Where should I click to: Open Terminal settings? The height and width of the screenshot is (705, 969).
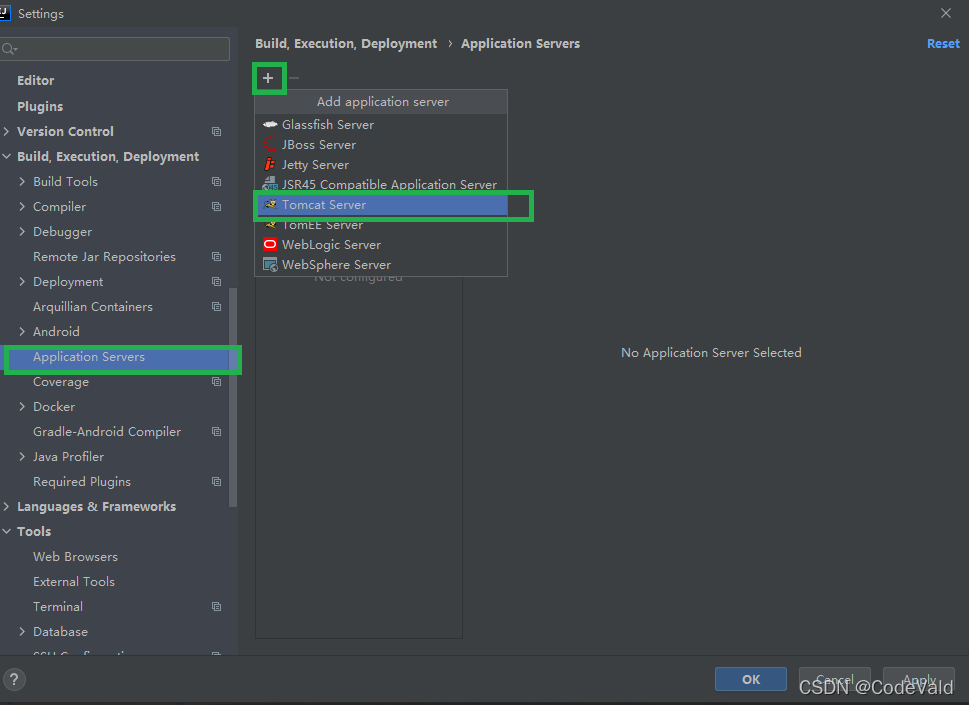coord(58,607)
